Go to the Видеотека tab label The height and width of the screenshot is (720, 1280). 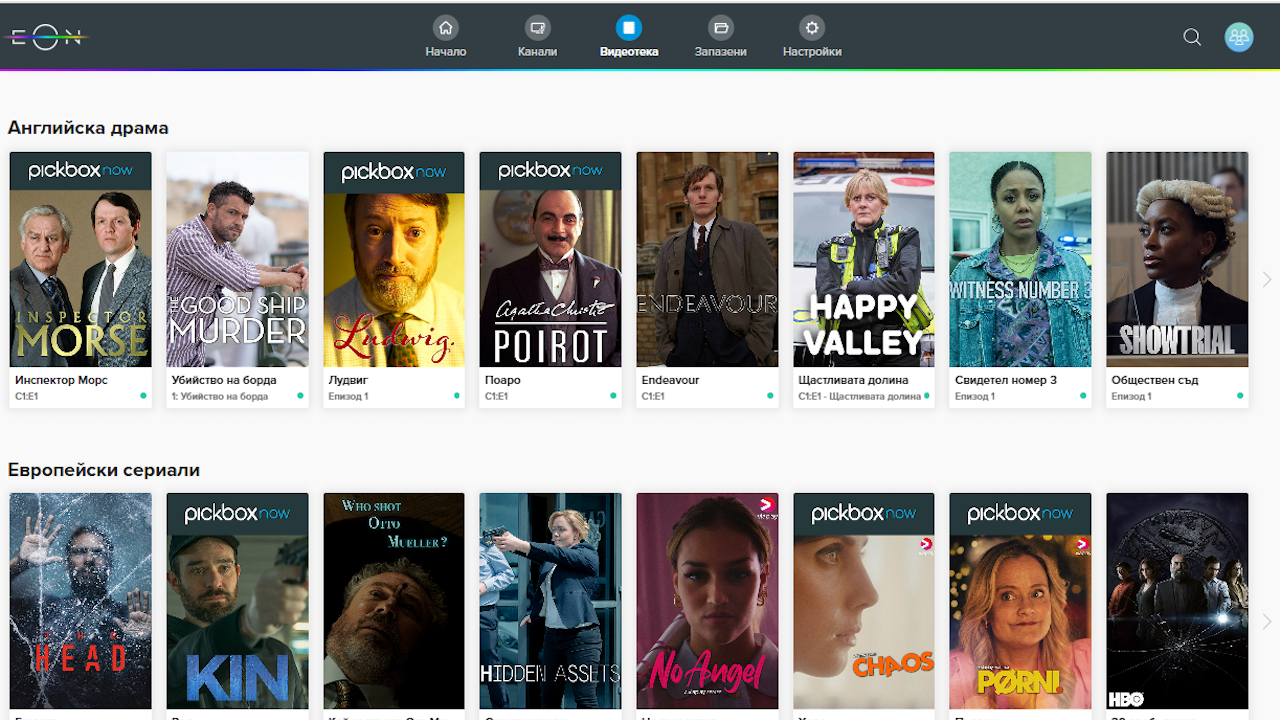[x=629, y=52]
